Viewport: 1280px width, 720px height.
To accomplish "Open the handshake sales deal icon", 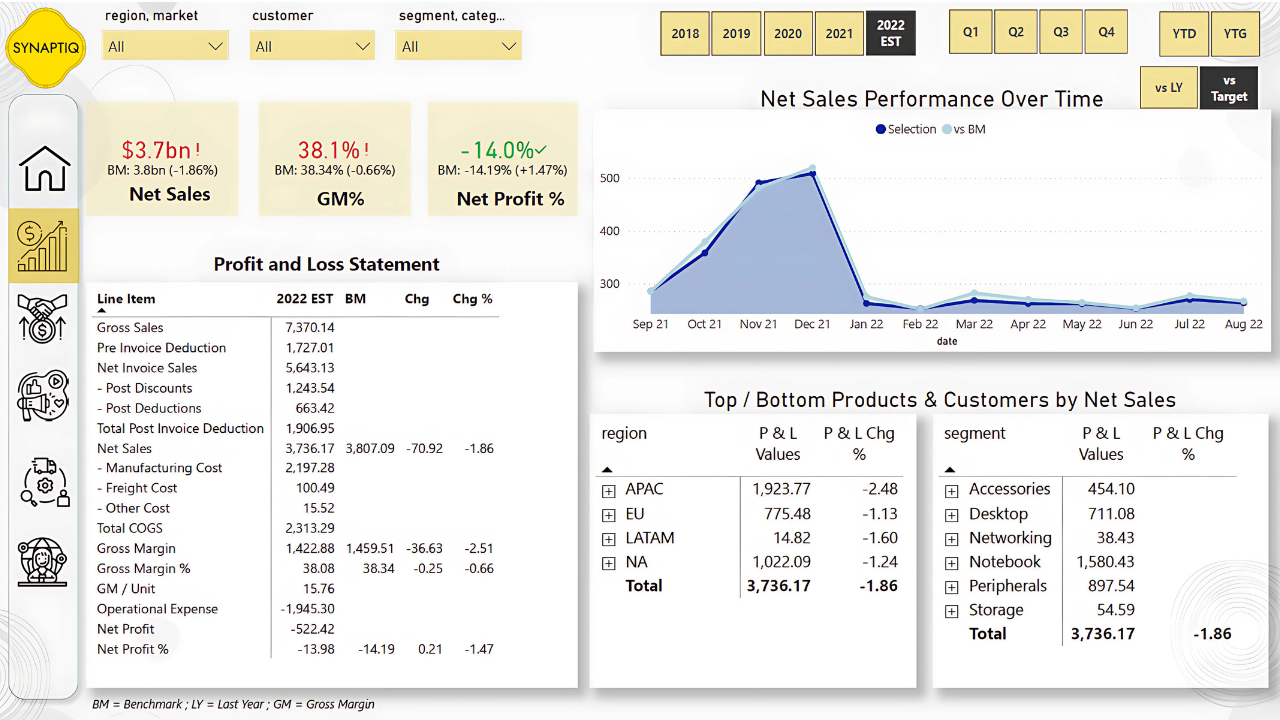I will 43,318.
